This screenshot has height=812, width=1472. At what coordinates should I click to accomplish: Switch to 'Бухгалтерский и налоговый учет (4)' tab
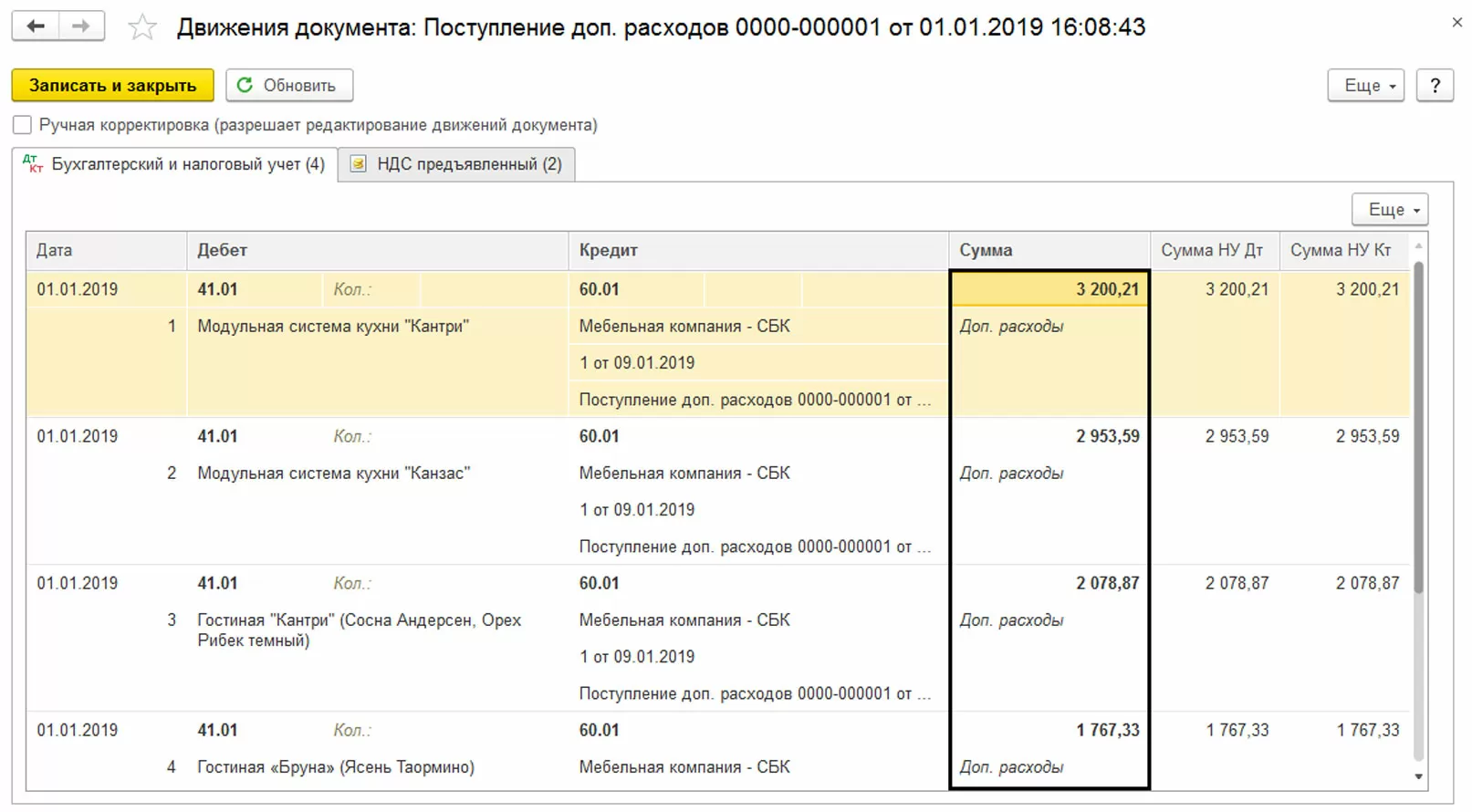(x=175, y=164)
